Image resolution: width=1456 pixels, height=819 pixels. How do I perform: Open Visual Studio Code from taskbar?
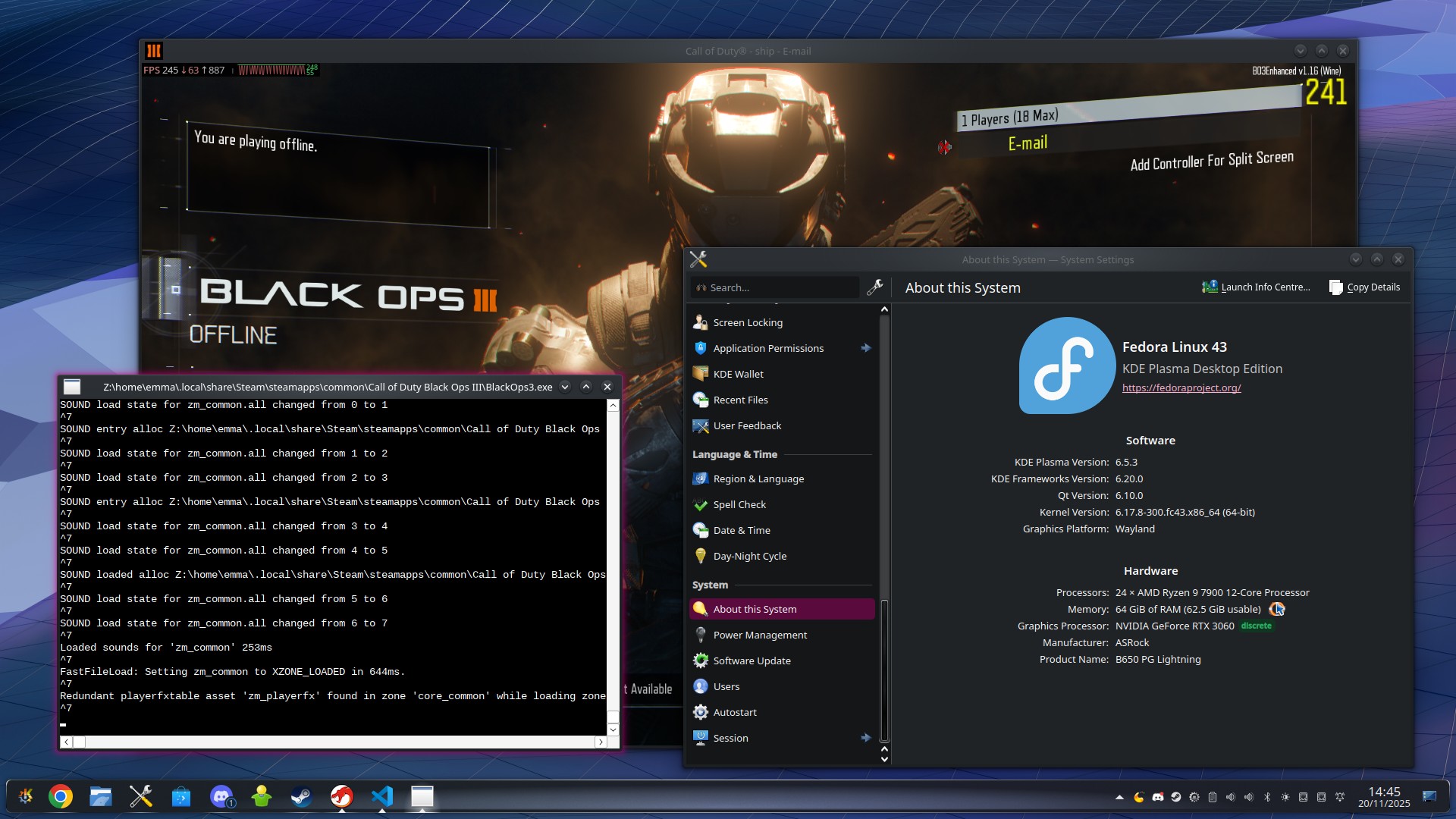click(x=382, y=796)
